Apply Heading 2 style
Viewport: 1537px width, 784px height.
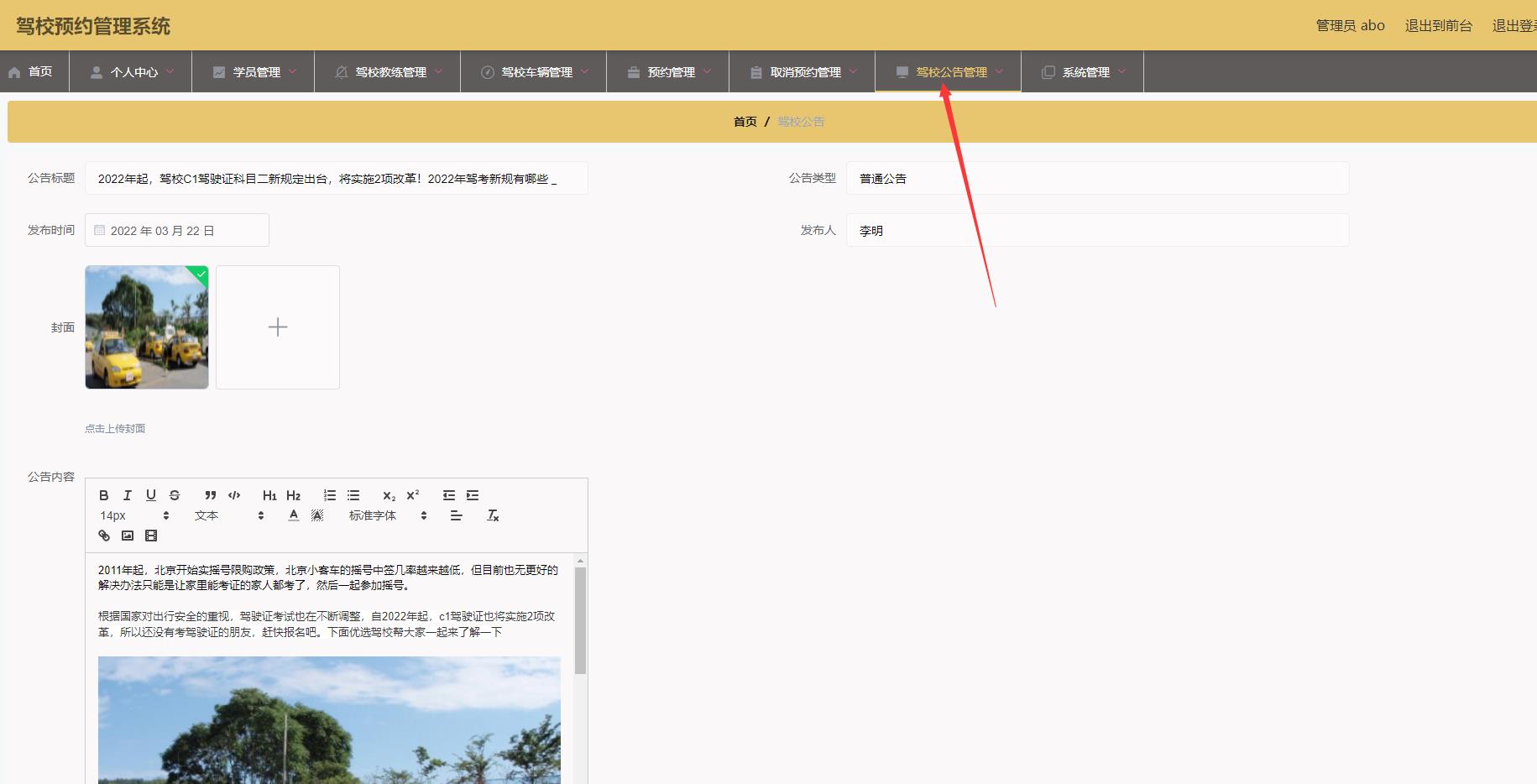click(x=293, y=495)
